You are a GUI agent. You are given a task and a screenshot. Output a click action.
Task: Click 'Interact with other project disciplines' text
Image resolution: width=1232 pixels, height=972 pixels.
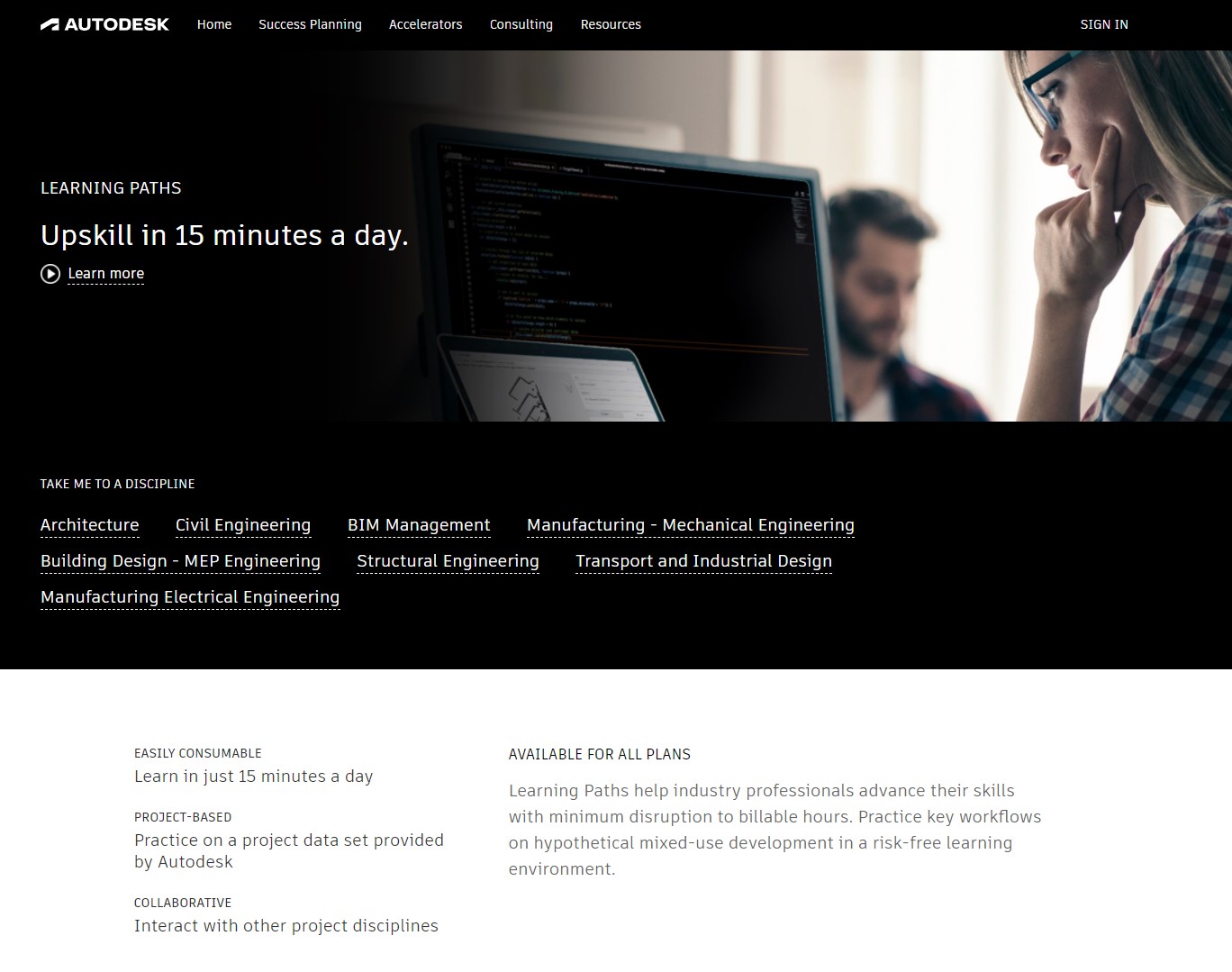(x=286, y=926)
